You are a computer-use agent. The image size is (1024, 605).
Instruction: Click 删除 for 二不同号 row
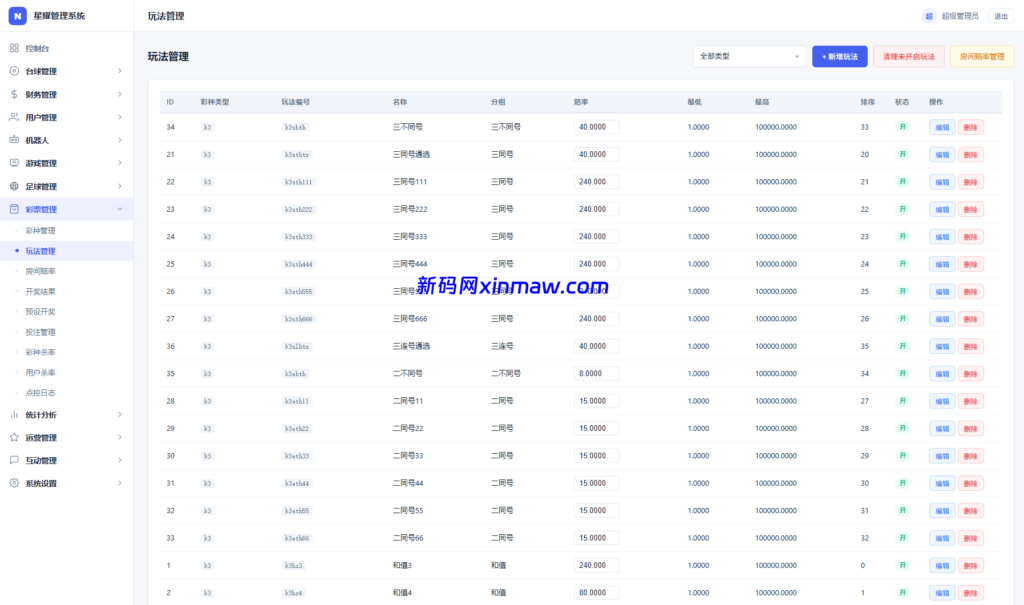(x=970, y=374)
